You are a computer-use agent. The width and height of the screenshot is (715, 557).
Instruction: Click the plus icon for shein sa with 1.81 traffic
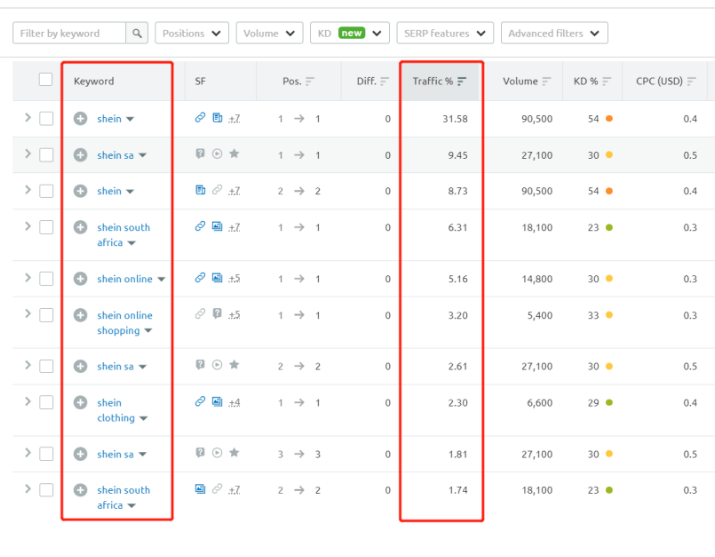coord(80,454)
